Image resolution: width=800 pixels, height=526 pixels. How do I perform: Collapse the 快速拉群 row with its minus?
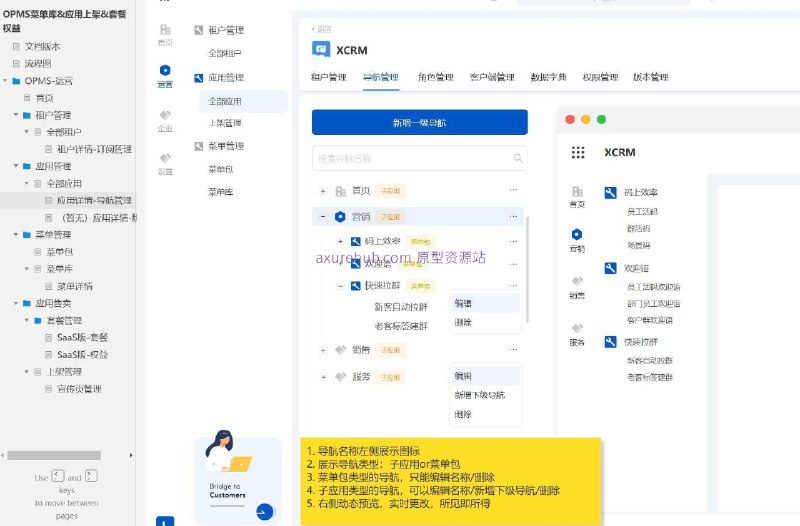340,286
